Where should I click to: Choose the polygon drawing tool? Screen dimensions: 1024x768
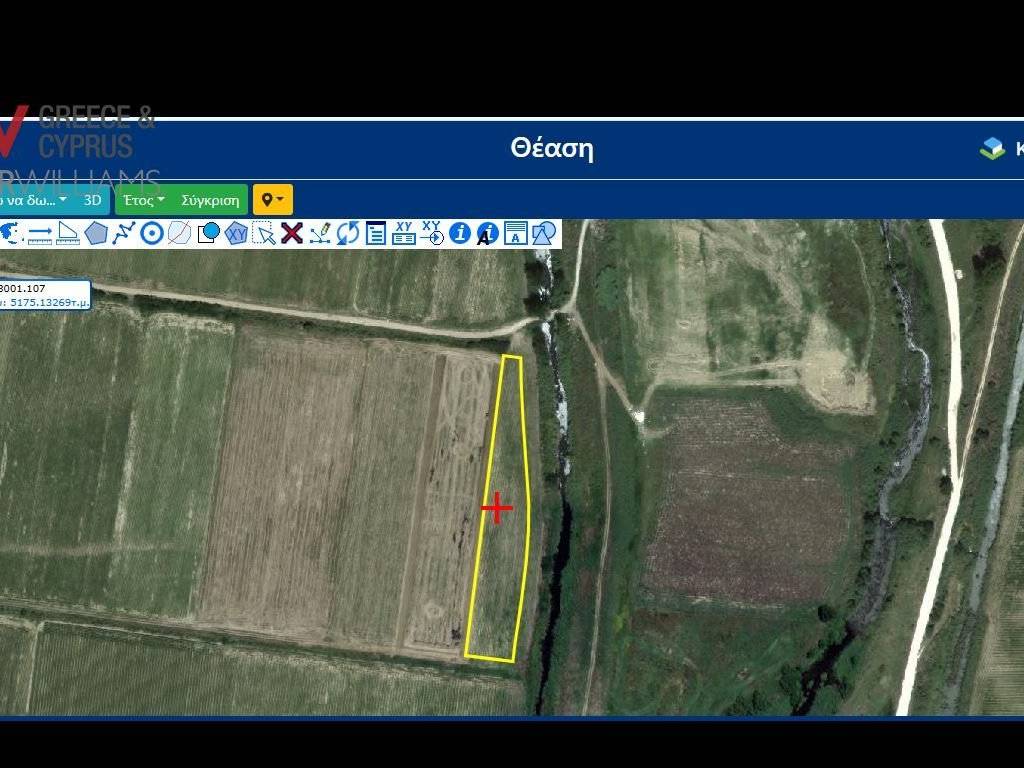coord(96,234)
